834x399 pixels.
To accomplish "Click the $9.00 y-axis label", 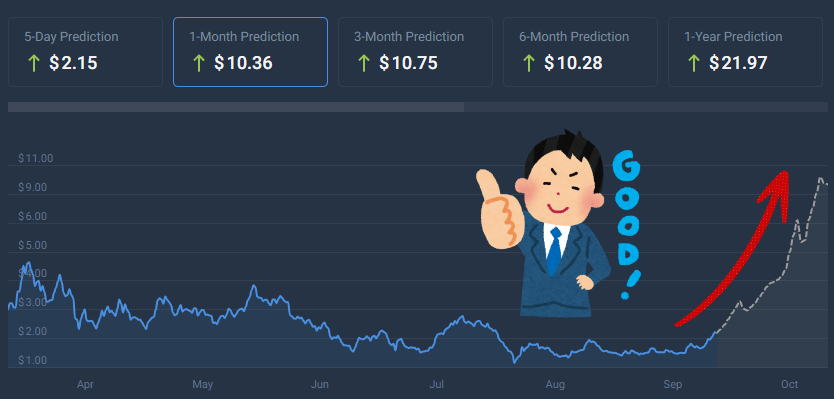I will pos(32,187).
